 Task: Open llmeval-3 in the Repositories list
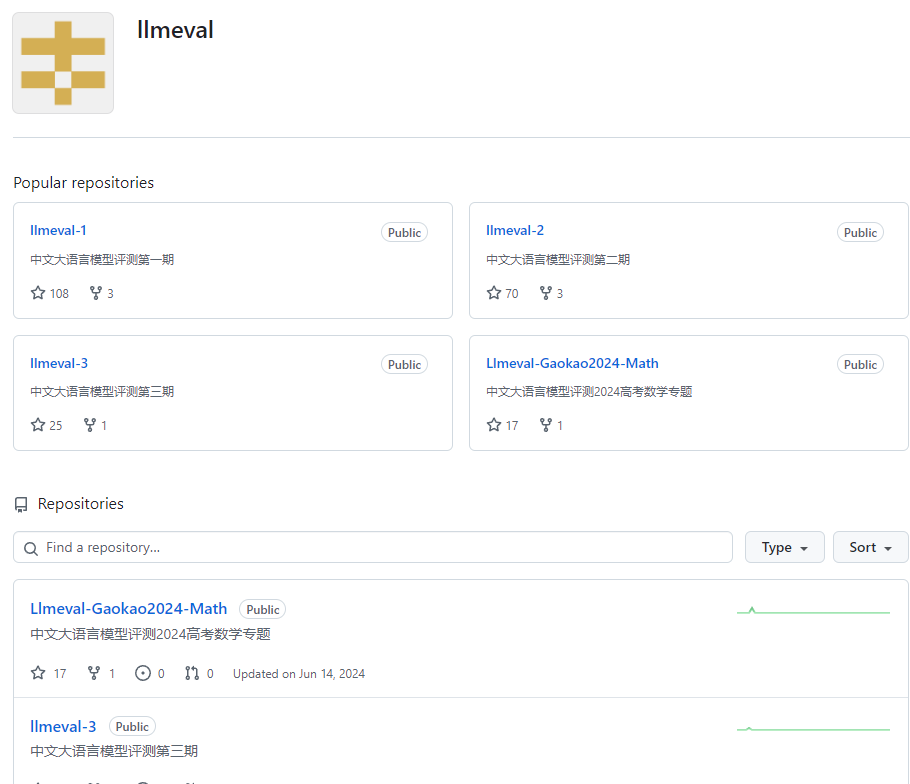pyautogui.click(x=63, y=726)
